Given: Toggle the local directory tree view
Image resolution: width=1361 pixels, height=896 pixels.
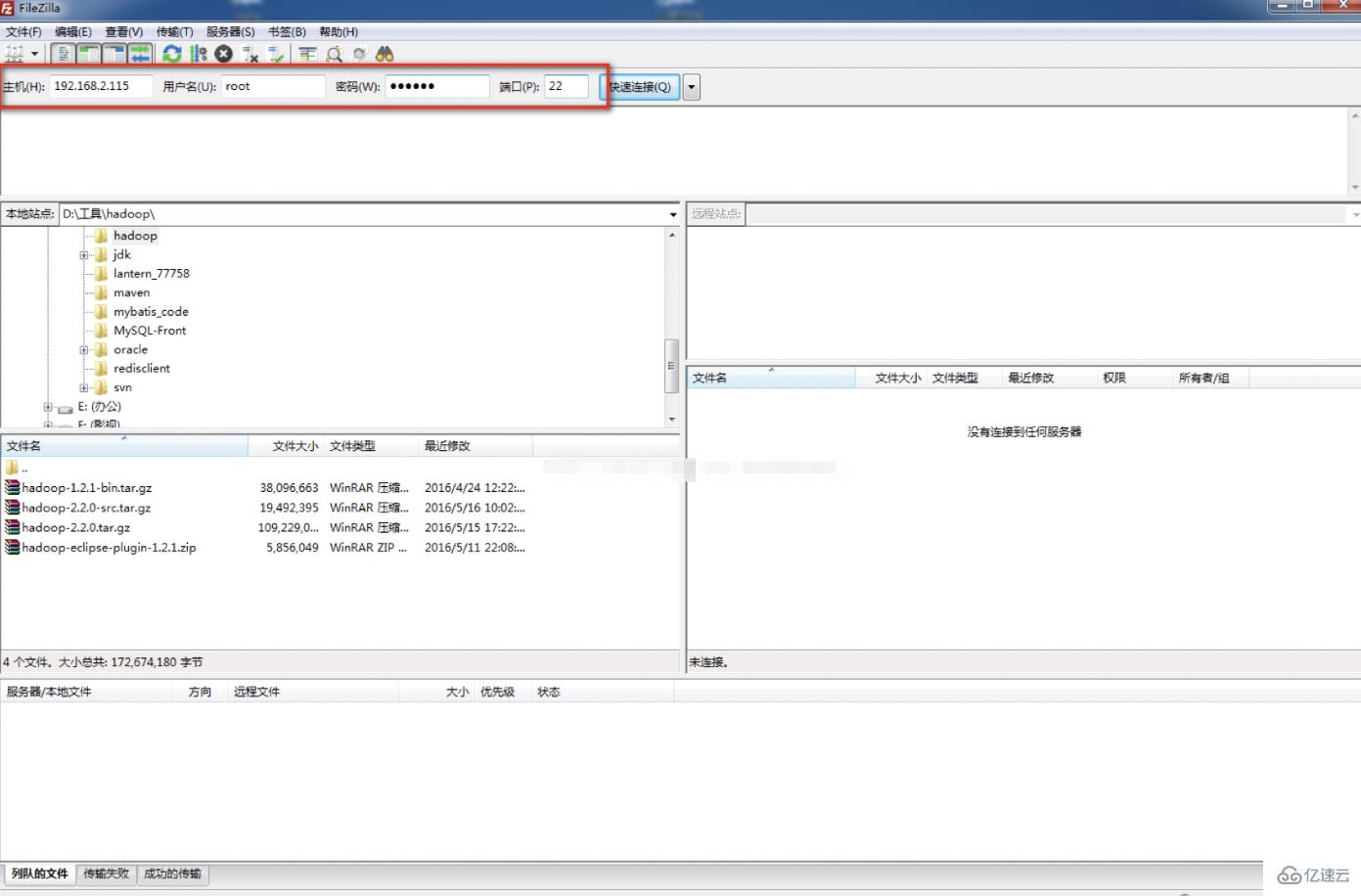Looking at the screenshot, I should pos(88,54).
